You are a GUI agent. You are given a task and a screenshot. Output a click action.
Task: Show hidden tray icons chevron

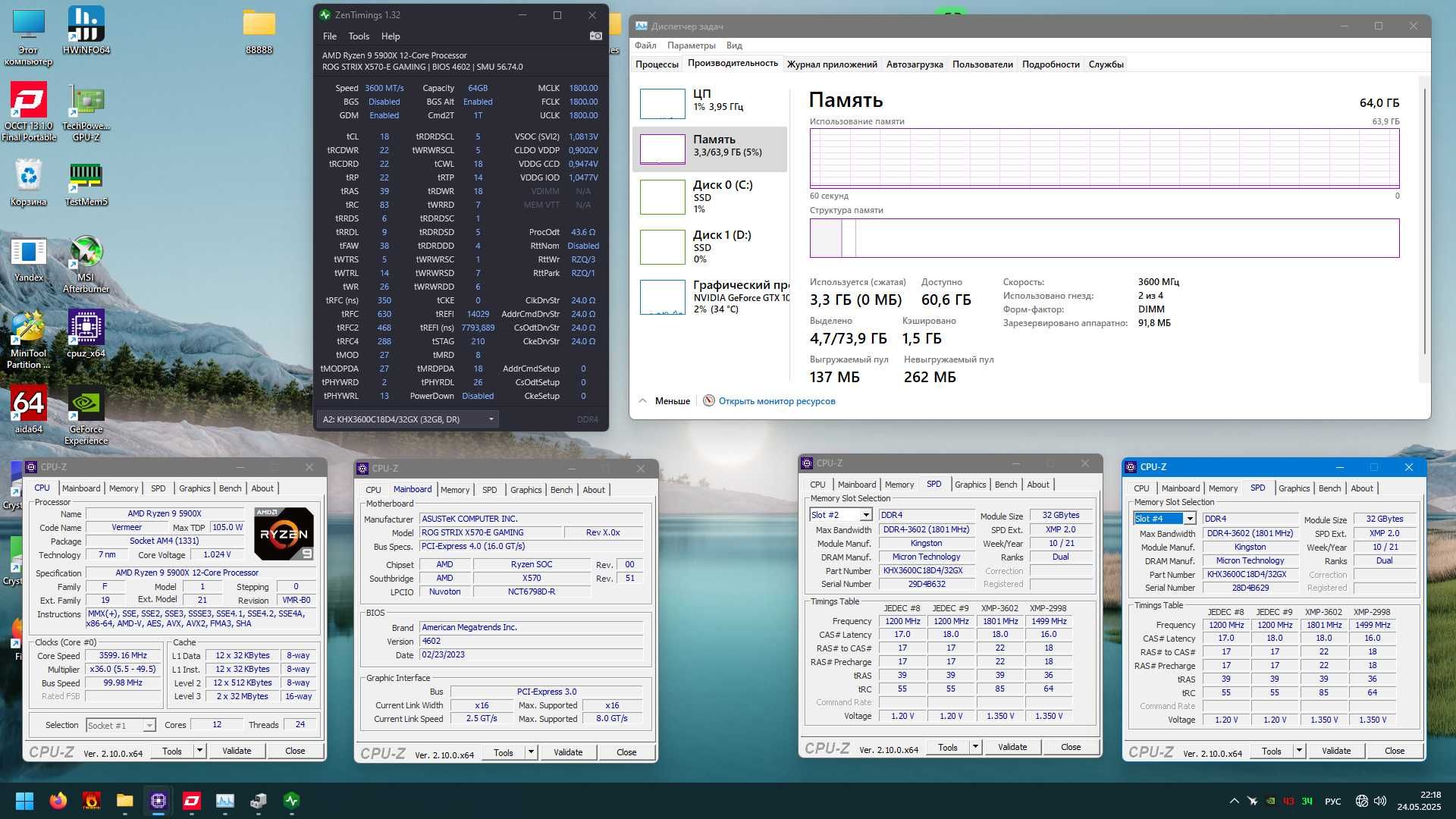pos(1234,801)
